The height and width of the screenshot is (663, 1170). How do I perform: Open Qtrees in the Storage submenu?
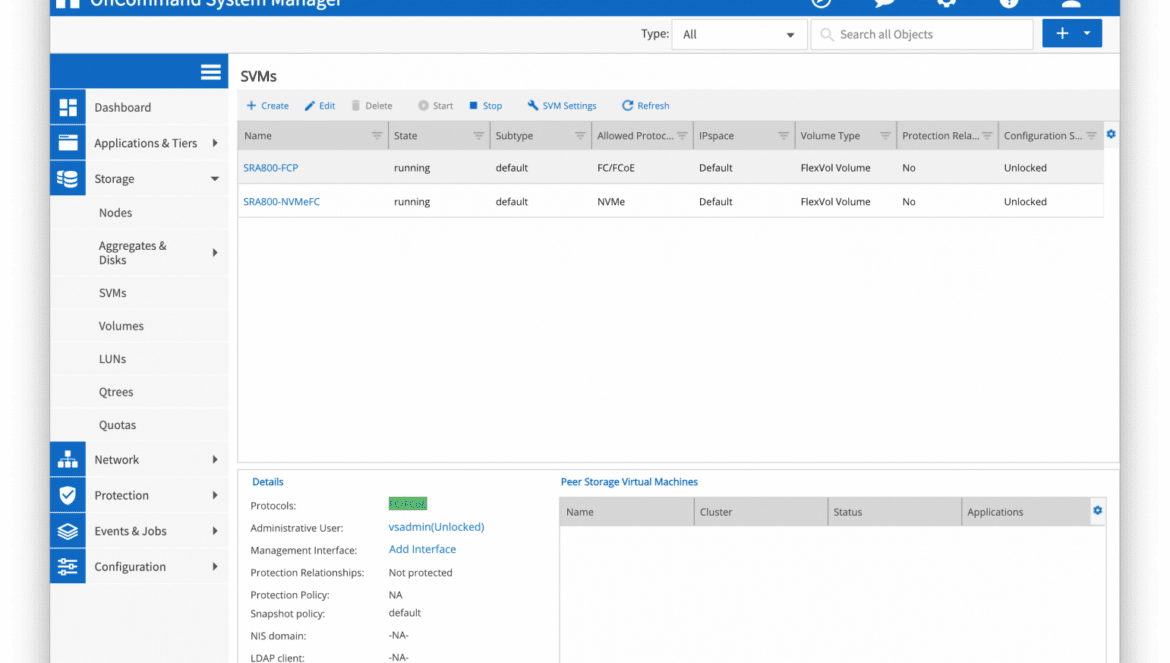click(x=116, y=392)
